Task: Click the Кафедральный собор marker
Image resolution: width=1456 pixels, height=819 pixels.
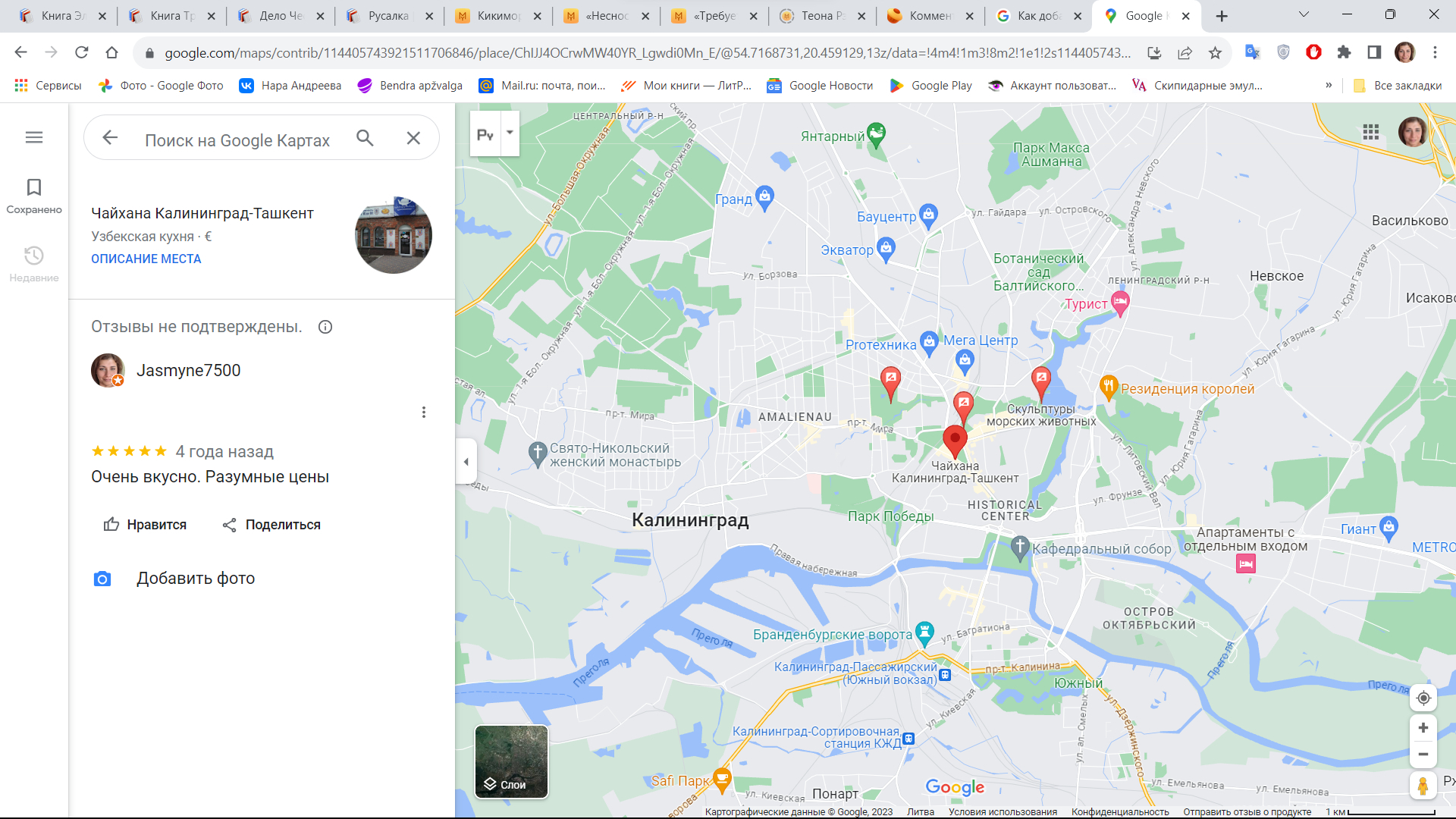Action: click(1020, 548)
